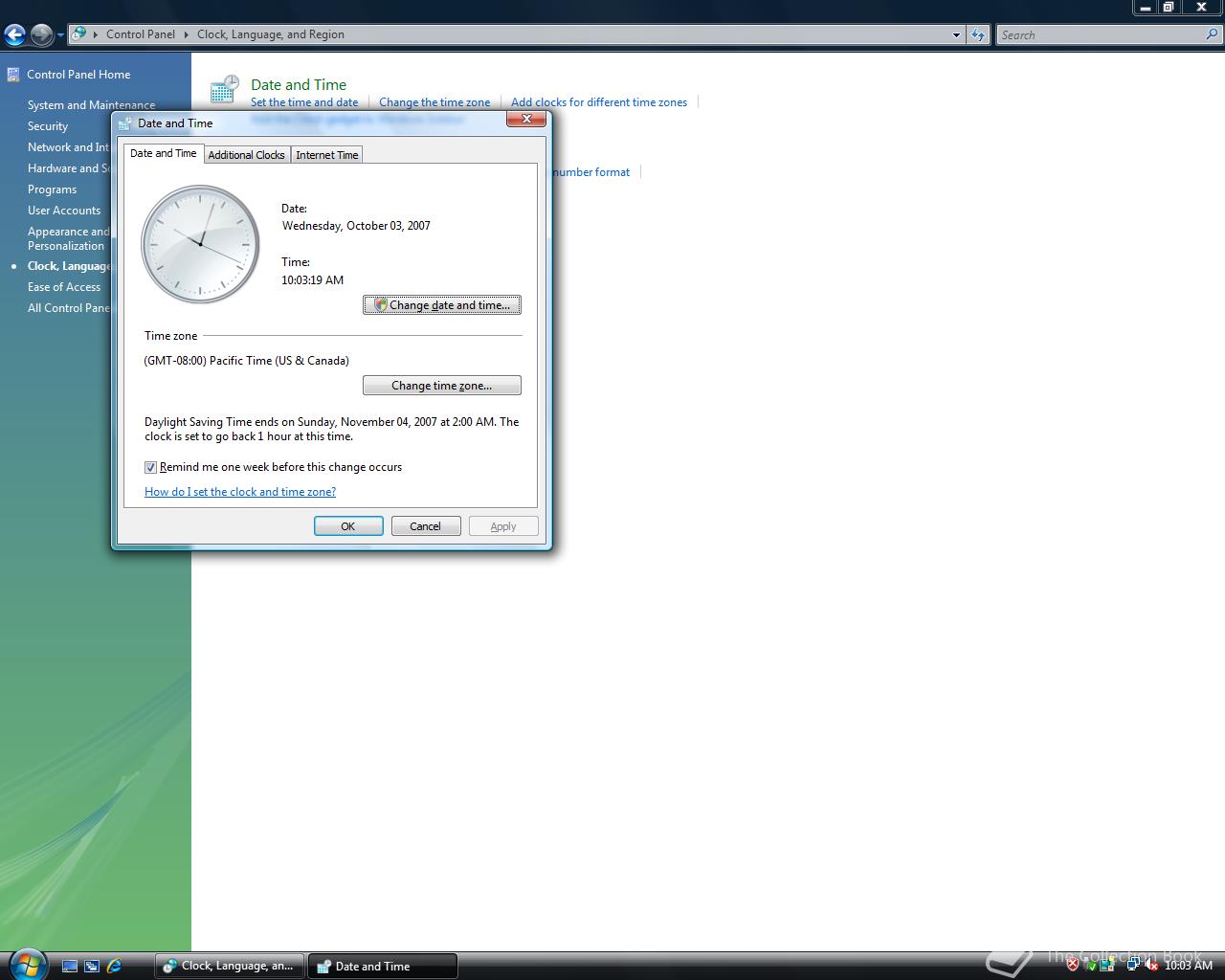Open the recent pages dropdown arrow

[60, 35]
